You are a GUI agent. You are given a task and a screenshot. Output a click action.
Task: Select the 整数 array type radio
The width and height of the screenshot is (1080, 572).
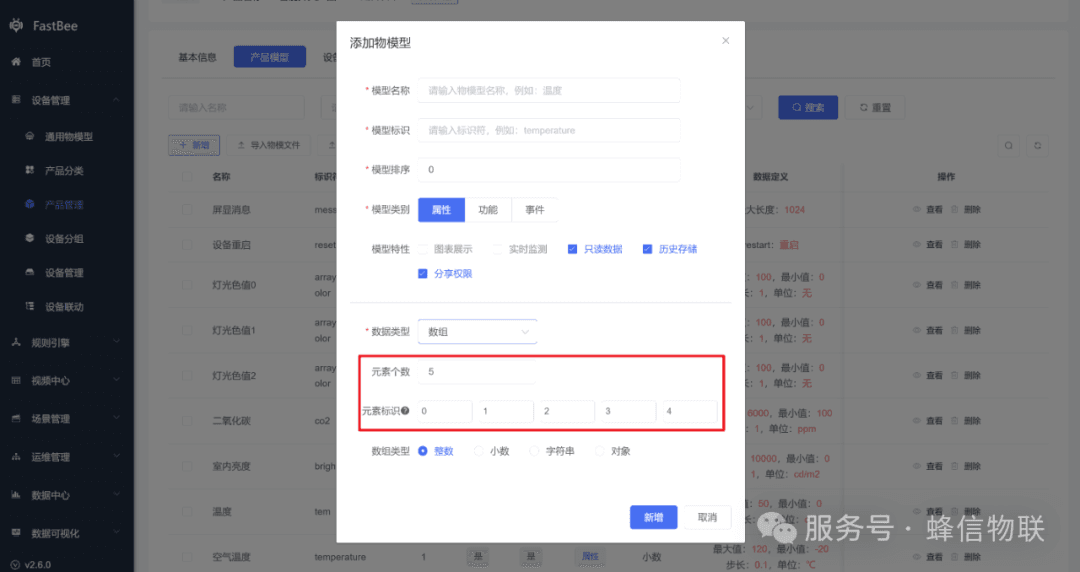click(x=423, y=451)
